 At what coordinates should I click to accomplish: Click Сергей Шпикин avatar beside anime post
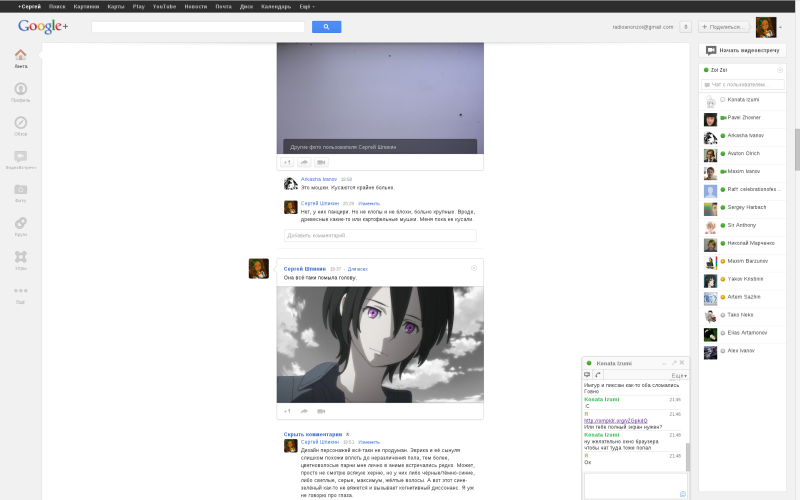[x=259, y=269]
